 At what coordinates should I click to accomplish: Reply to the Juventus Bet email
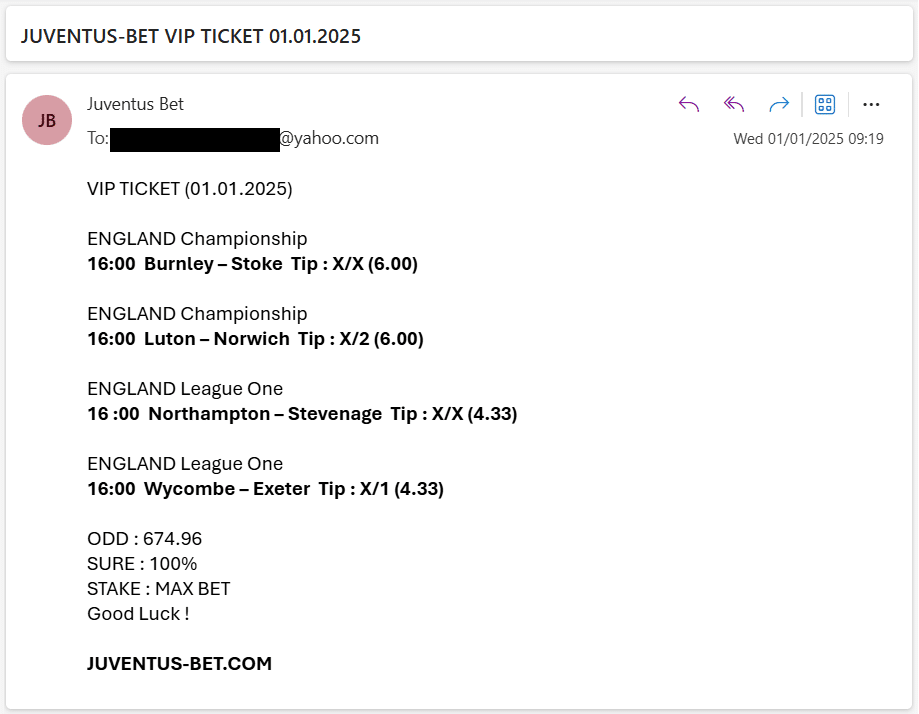(x=689, y=104)
